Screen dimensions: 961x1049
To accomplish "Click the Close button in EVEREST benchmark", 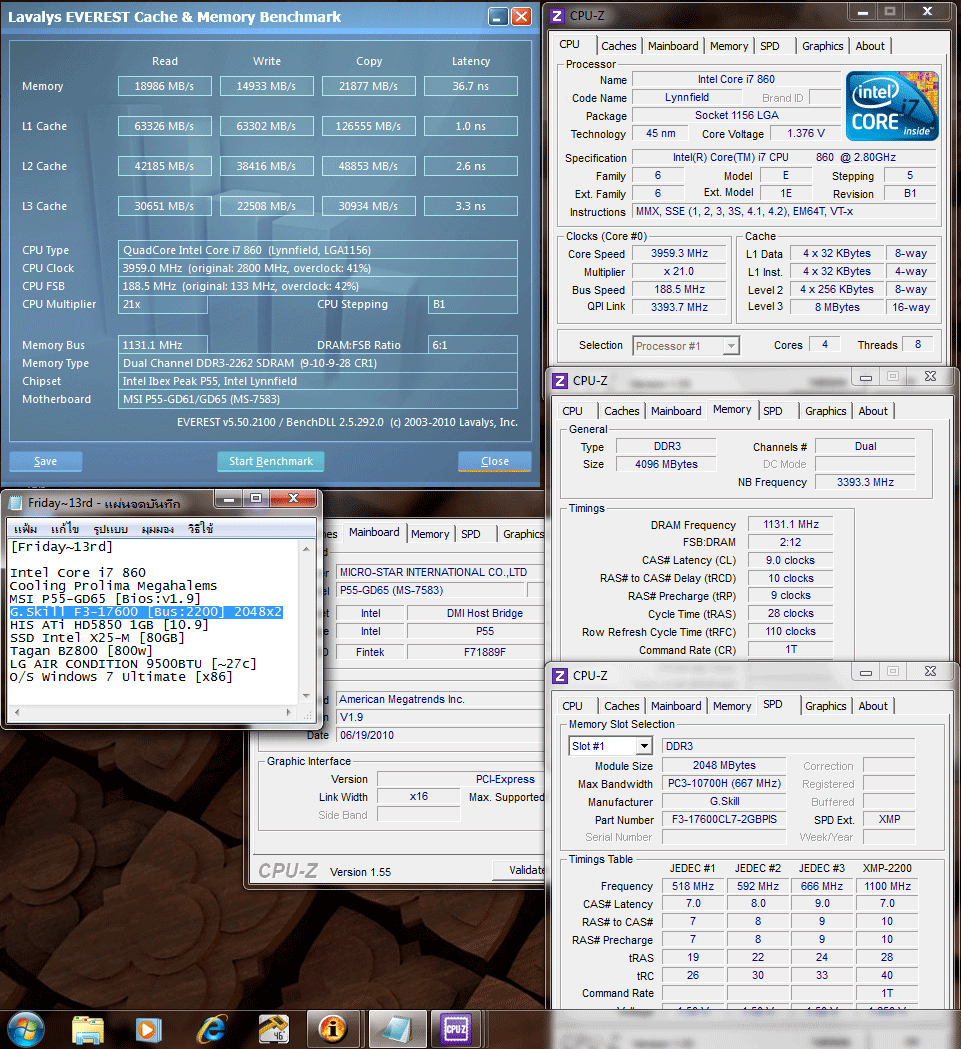I will click(x=495, y=462).
